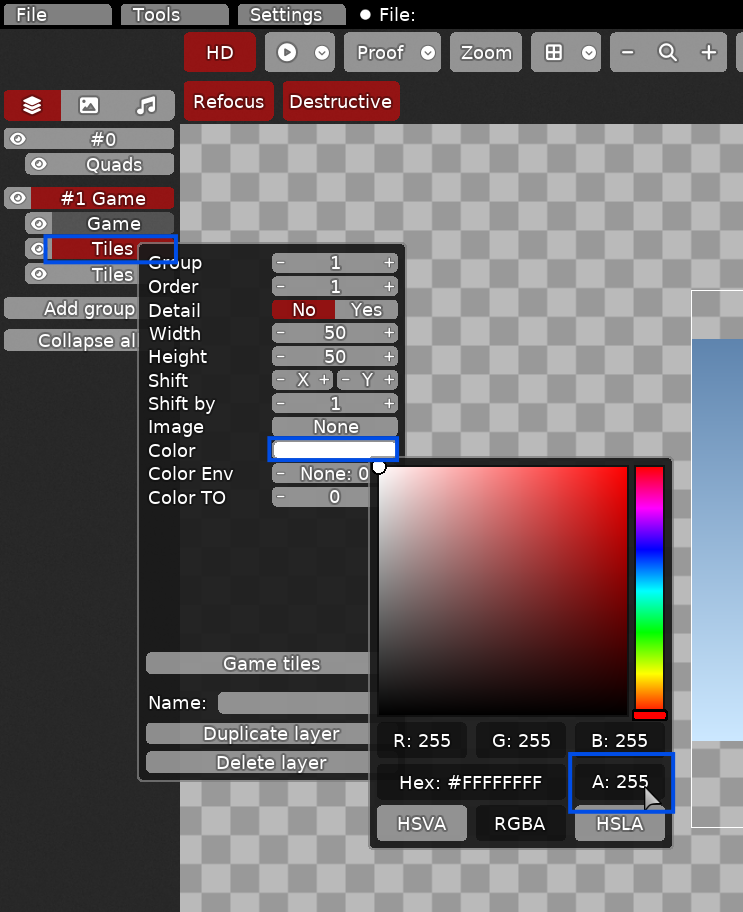Select group #0 in layer list
Image resolution: width=743 pixels, height=912 pixels.
103,139
